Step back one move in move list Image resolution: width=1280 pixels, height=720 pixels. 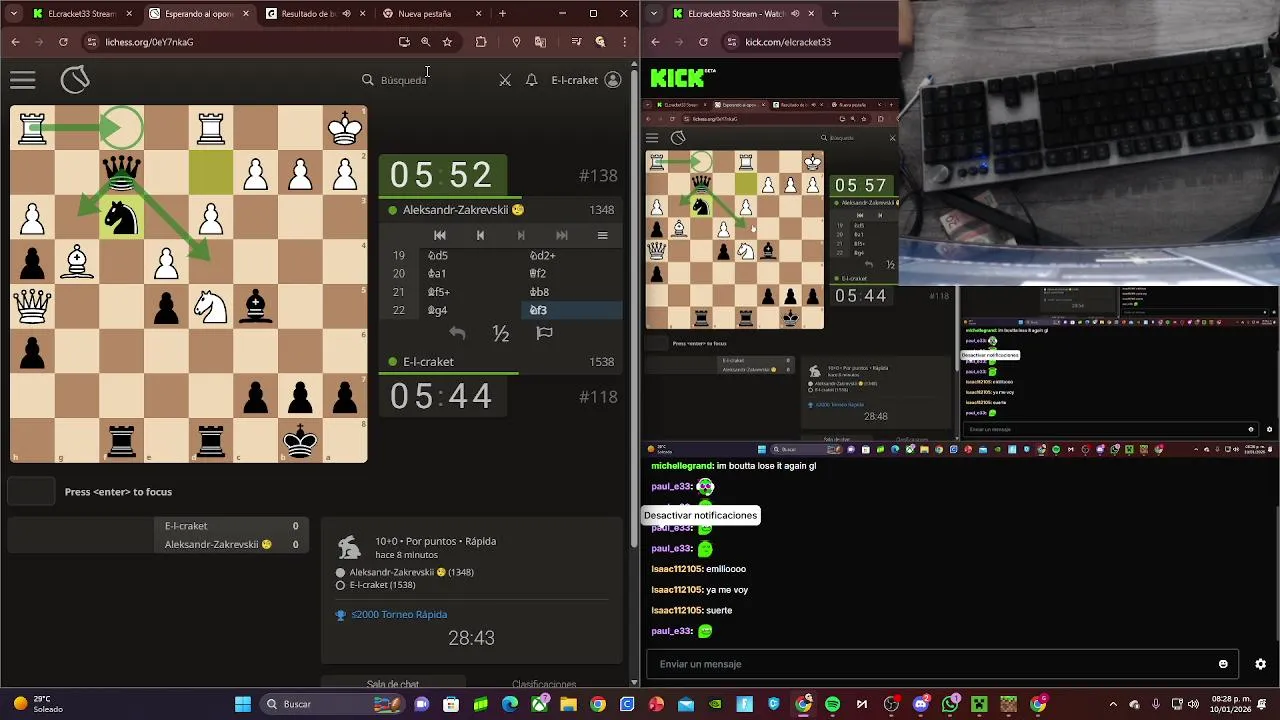(480, 235)
